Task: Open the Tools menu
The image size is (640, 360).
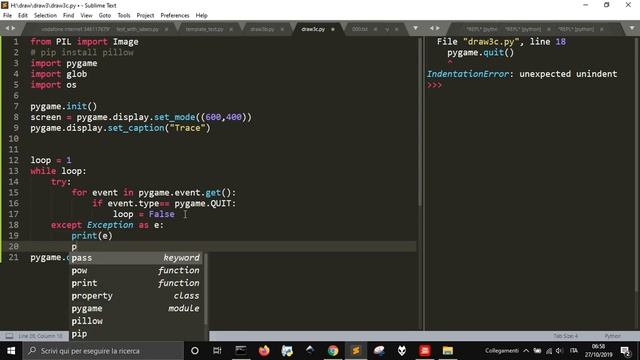Action: (x=124, y=15)
